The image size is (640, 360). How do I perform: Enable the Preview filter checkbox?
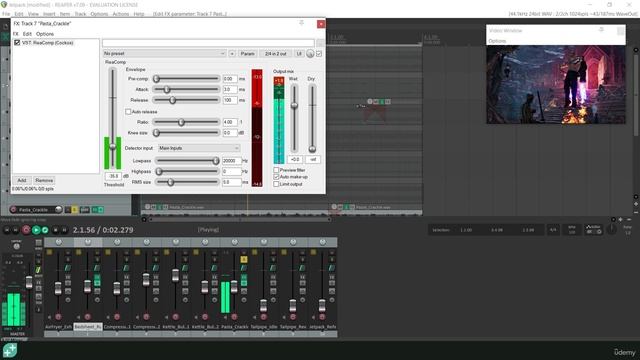coord(276,170)
